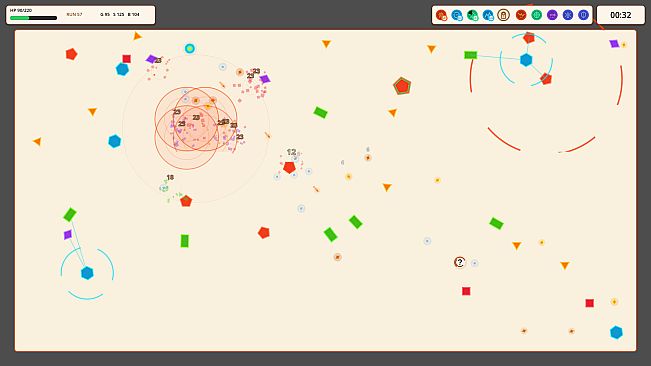Click the cyan ring with yellow center
Screen dimensions: 651x366
190,49
